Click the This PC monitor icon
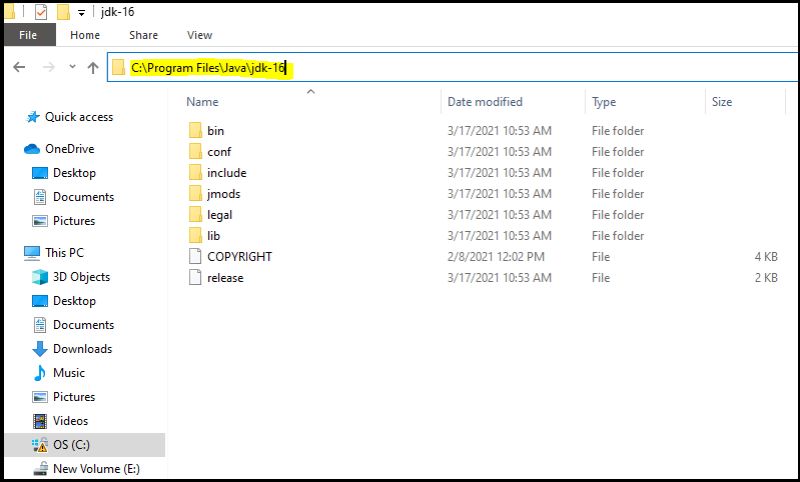This screenshot has height=482, width=800. pos(32,252)
